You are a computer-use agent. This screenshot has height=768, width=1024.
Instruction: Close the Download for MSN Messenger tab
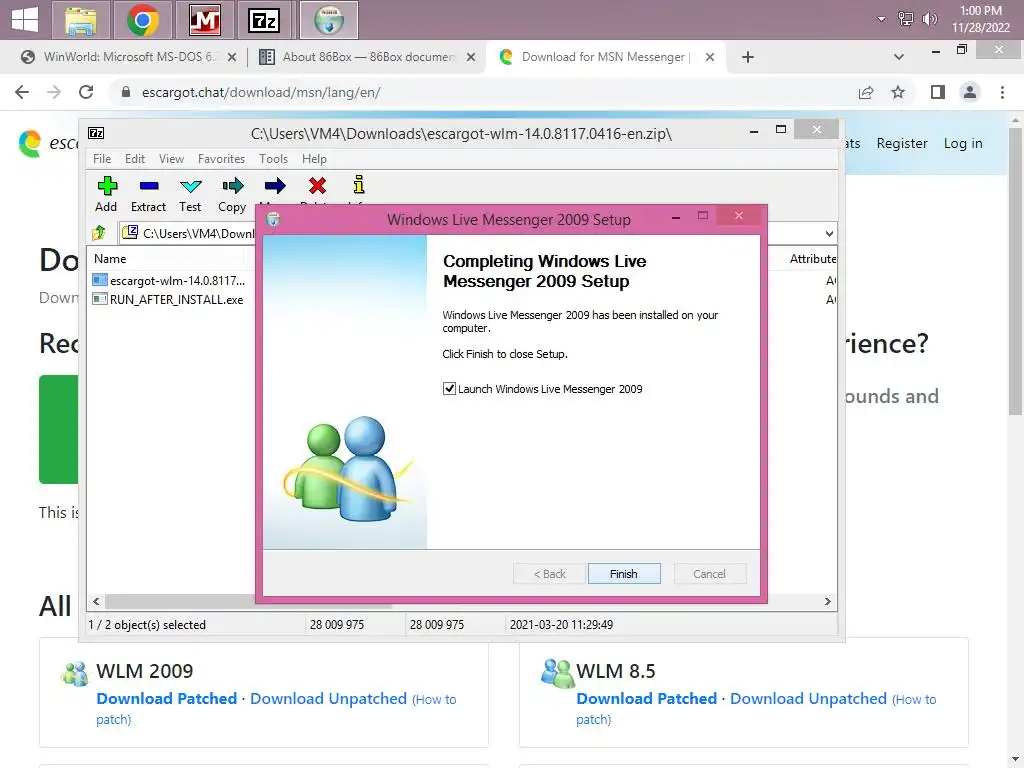click(710, 57)
